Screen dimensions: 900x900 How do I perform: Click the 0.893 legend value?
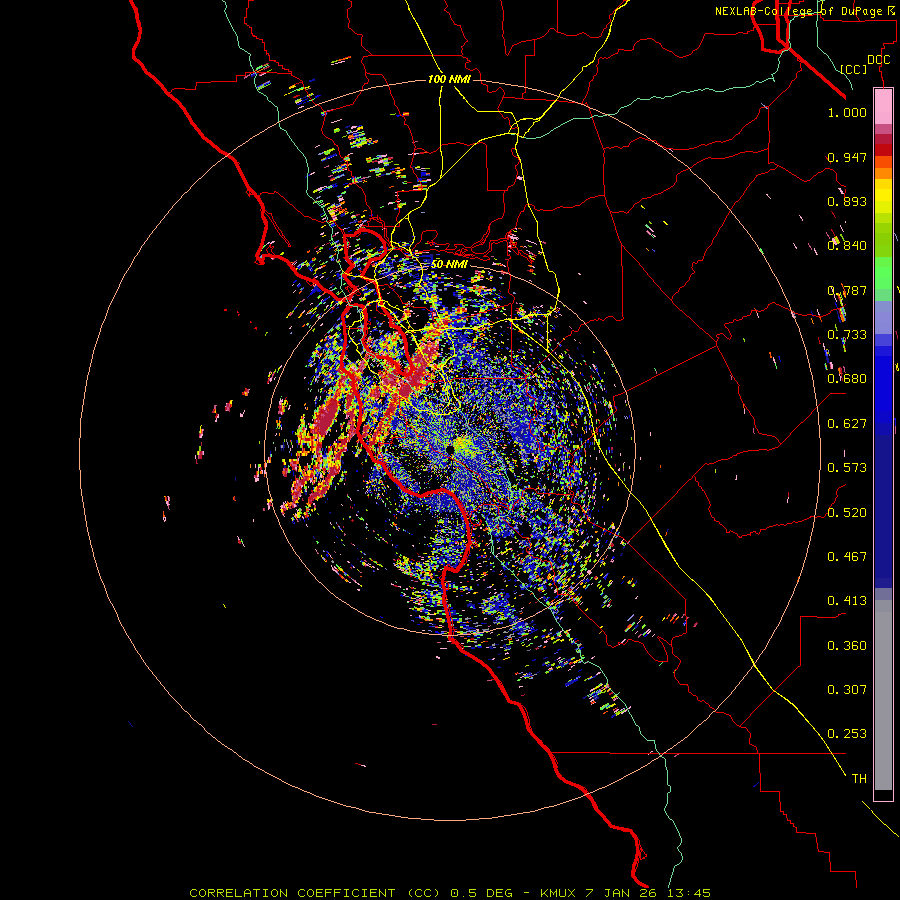point(847,201)
